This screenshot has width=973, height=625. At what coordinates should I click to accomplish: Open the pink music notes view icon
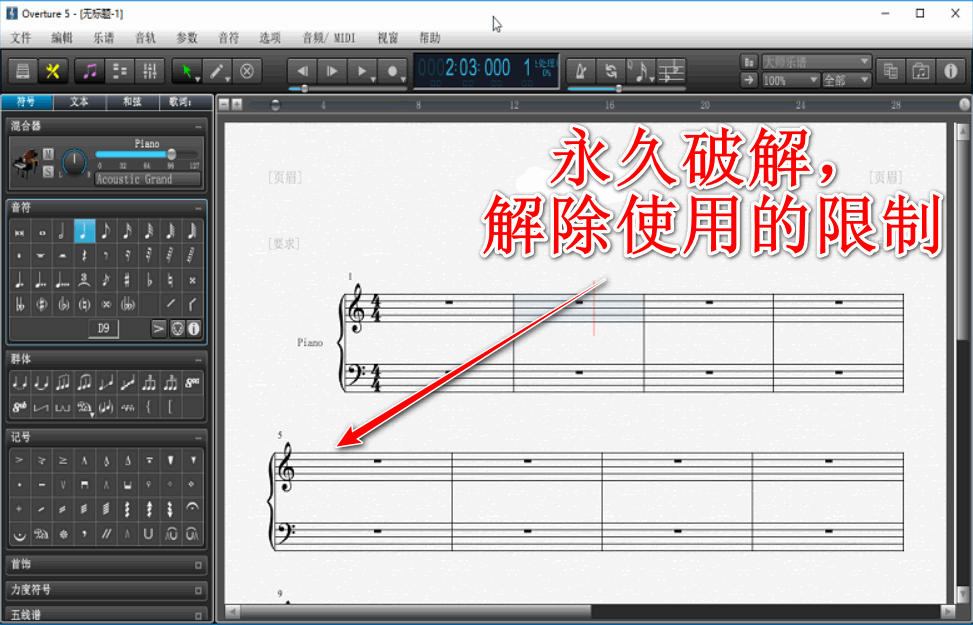[x=90, y=71]
